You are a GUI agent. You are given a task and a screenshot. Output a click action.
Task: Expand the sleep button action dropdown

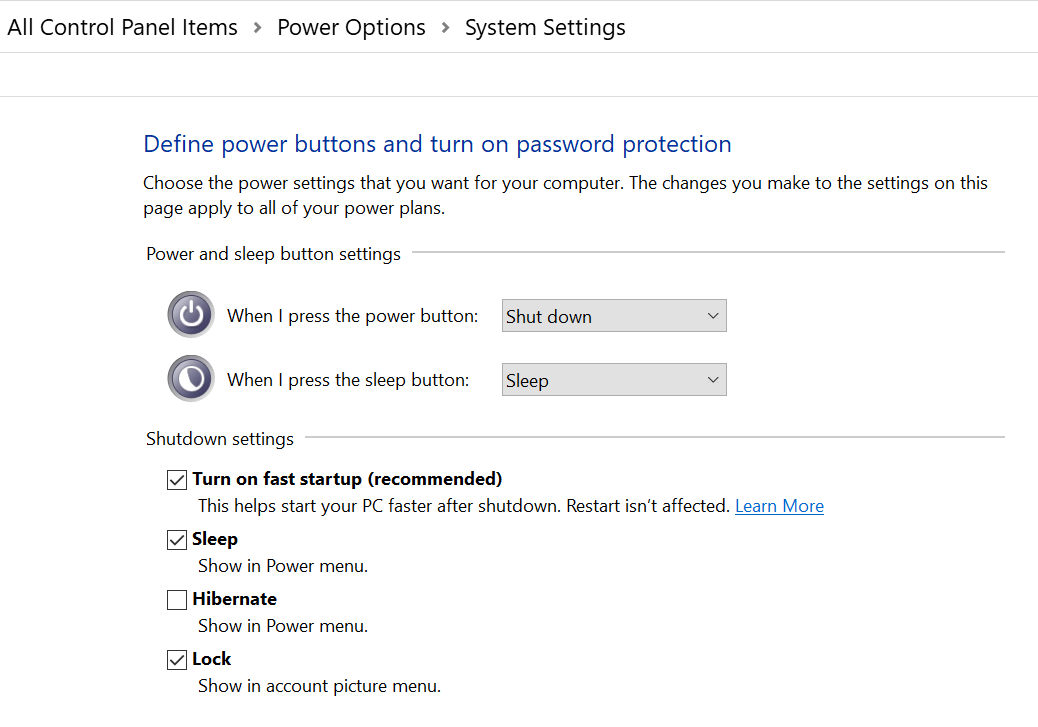[613, 380]
